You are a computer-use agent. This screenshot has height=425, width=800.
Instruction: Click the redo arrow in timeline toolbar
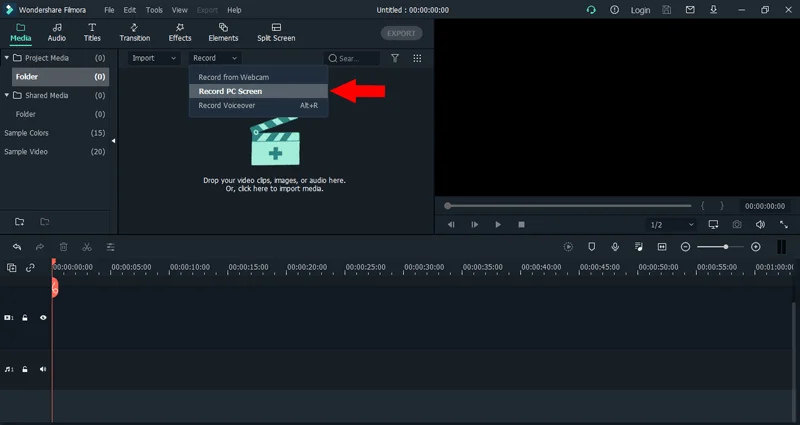click(x=40, y=247)
